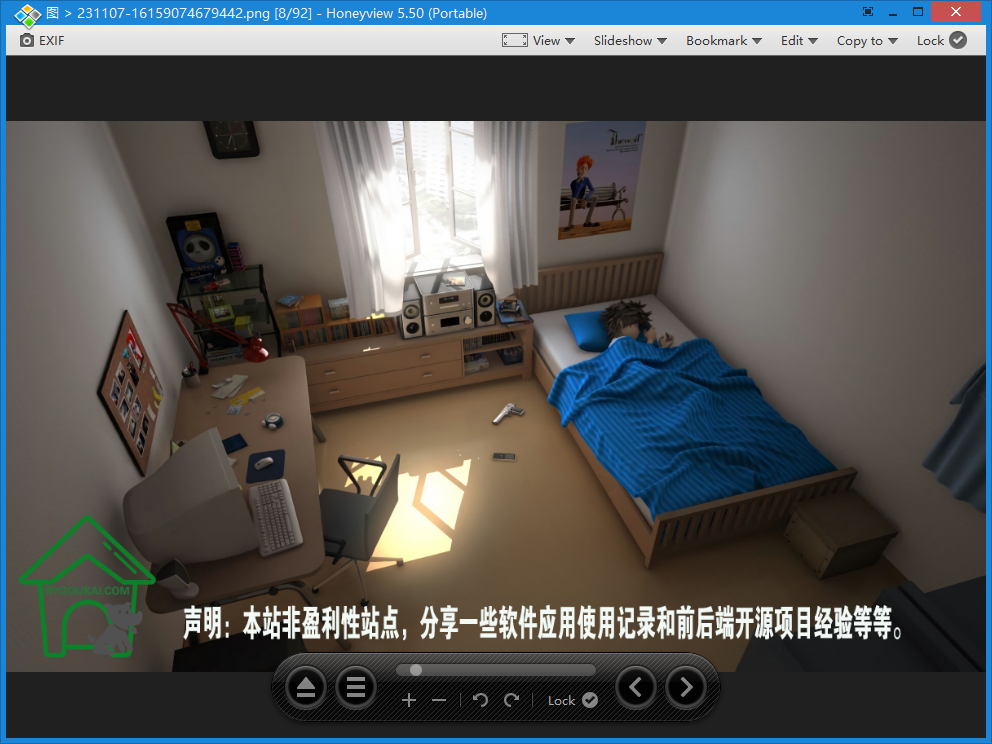Click the folder name in title path
This screenshot has width=992, height=744.
pyautogui.click(x=53, y=13)
